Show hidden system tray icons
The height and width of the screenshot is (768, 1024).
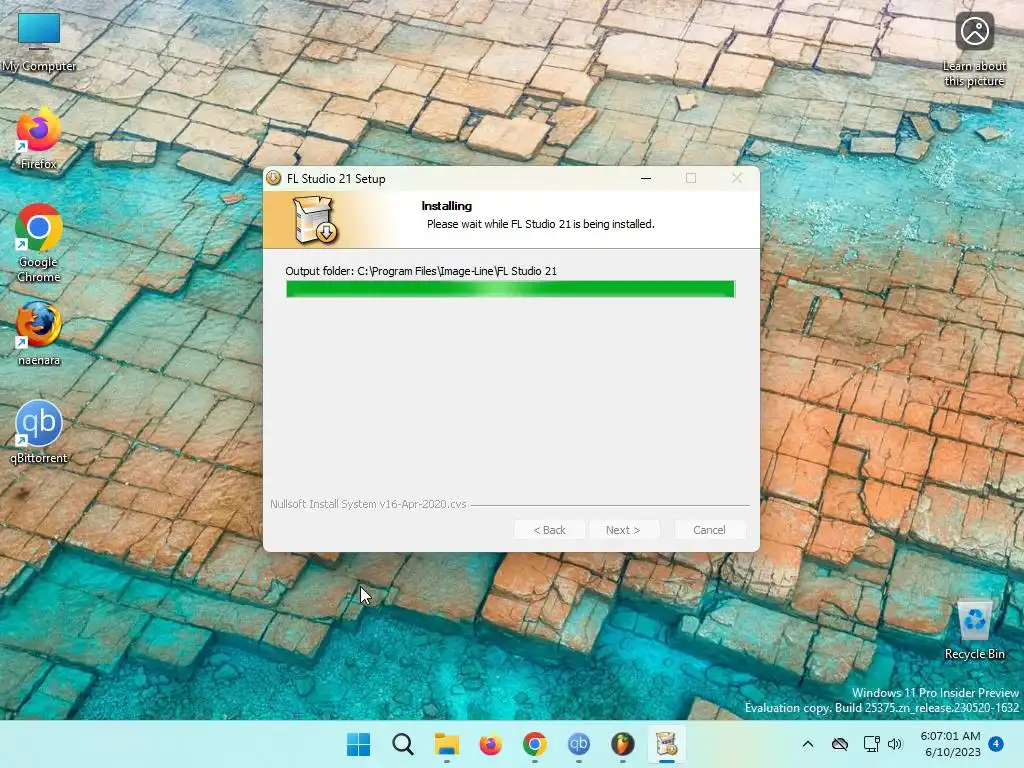click(x=808, y=744)
